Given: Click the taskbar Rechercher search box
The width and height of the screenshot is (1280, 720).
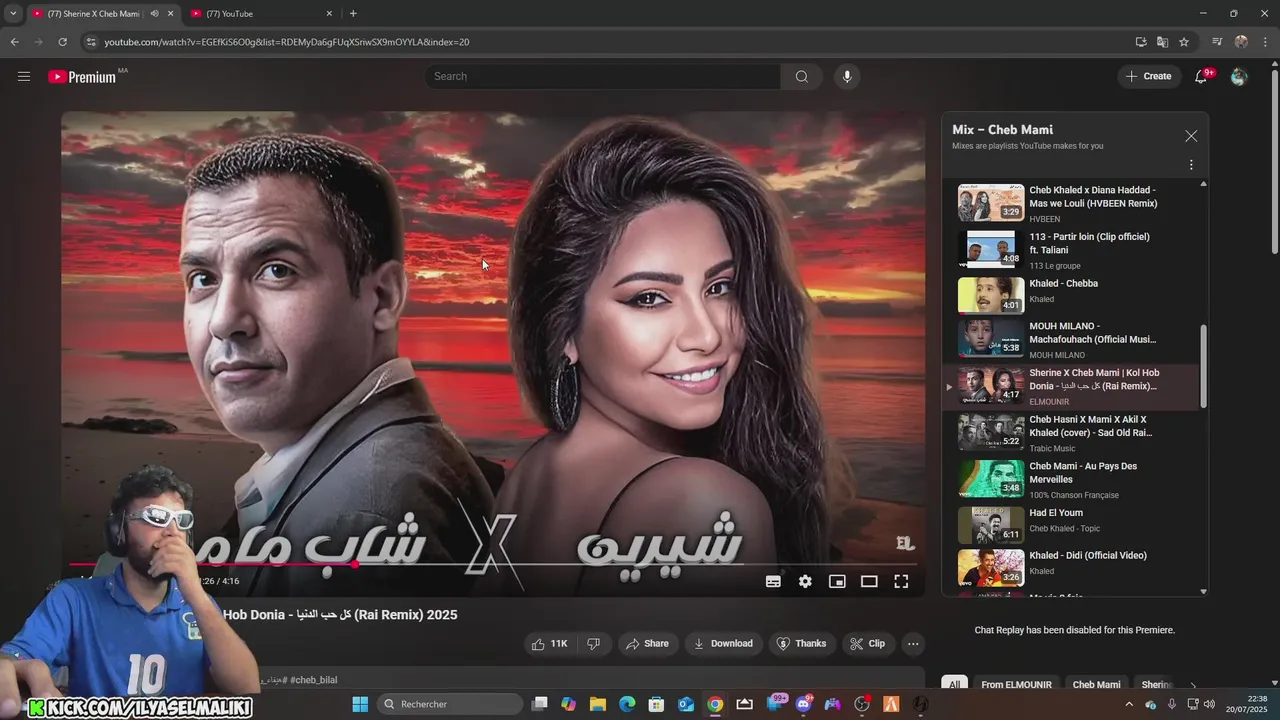Looking at the screenshot, I should (x=450, y=704).
